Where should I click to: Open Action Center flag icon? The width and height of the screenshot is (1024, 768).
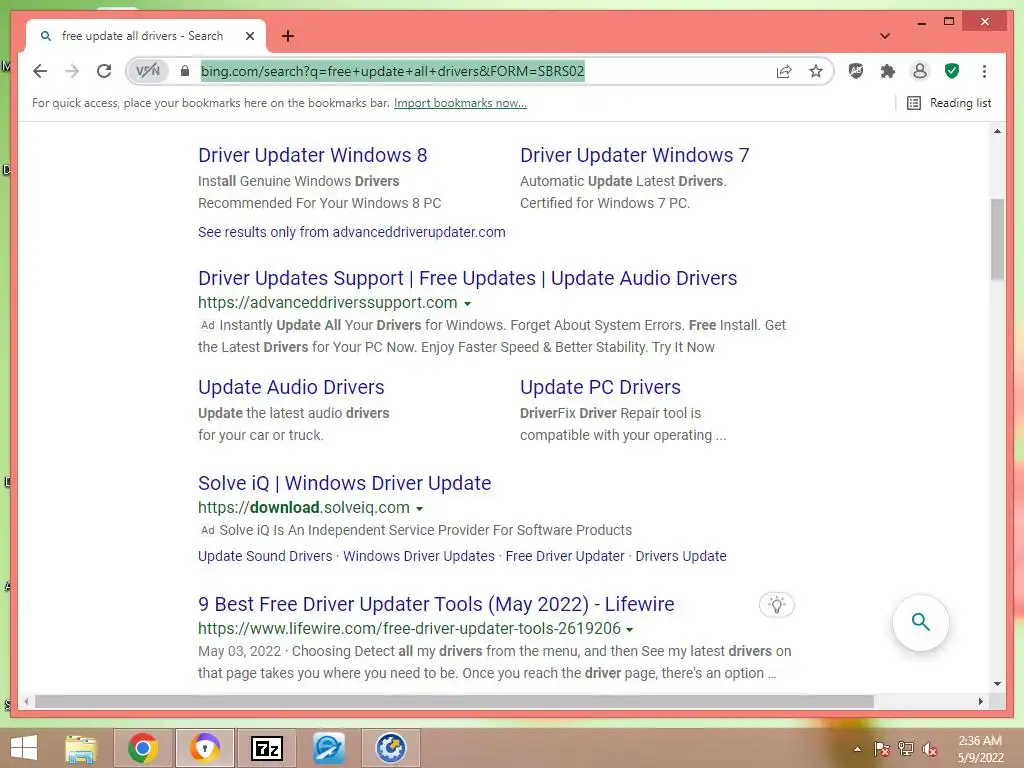[882, 749]
